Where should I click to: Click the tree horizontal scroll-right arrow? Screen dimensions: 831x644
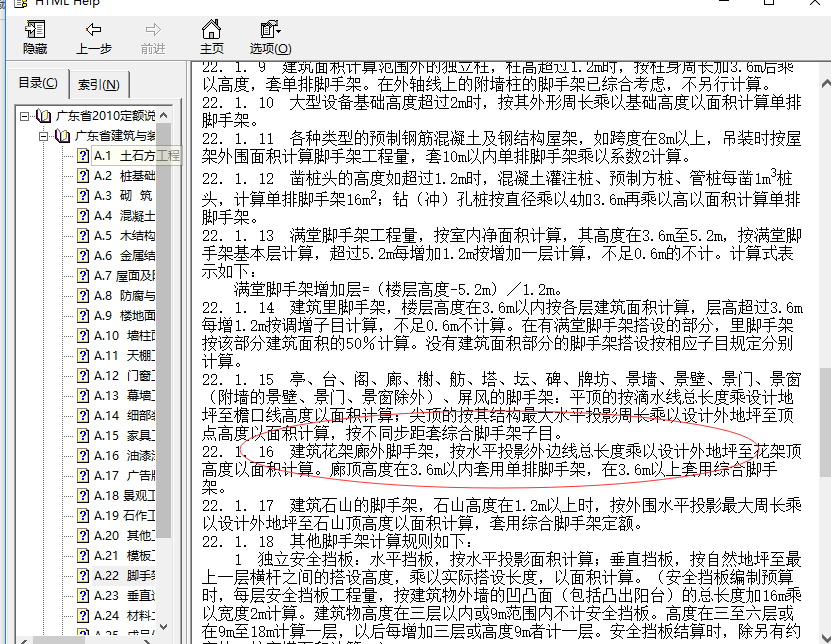[148, 641]
